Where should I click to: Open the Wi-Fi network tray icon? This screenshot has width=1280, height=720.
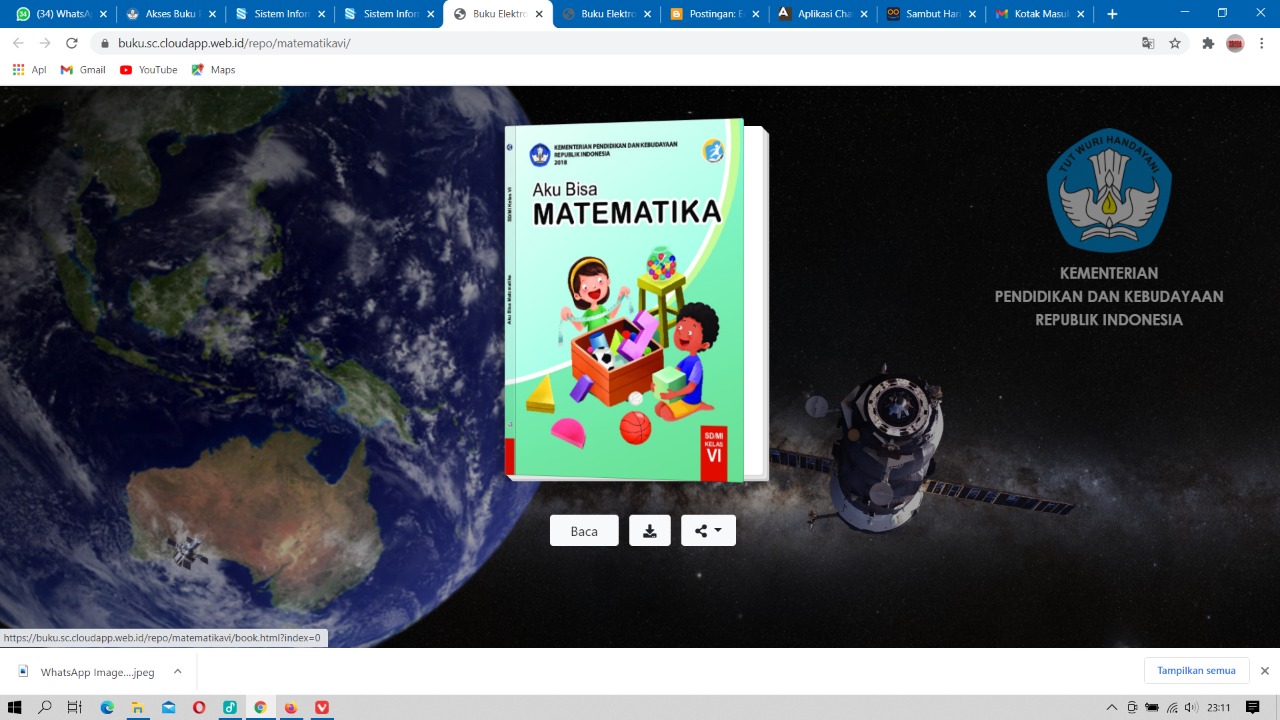tap(1172, 707)
